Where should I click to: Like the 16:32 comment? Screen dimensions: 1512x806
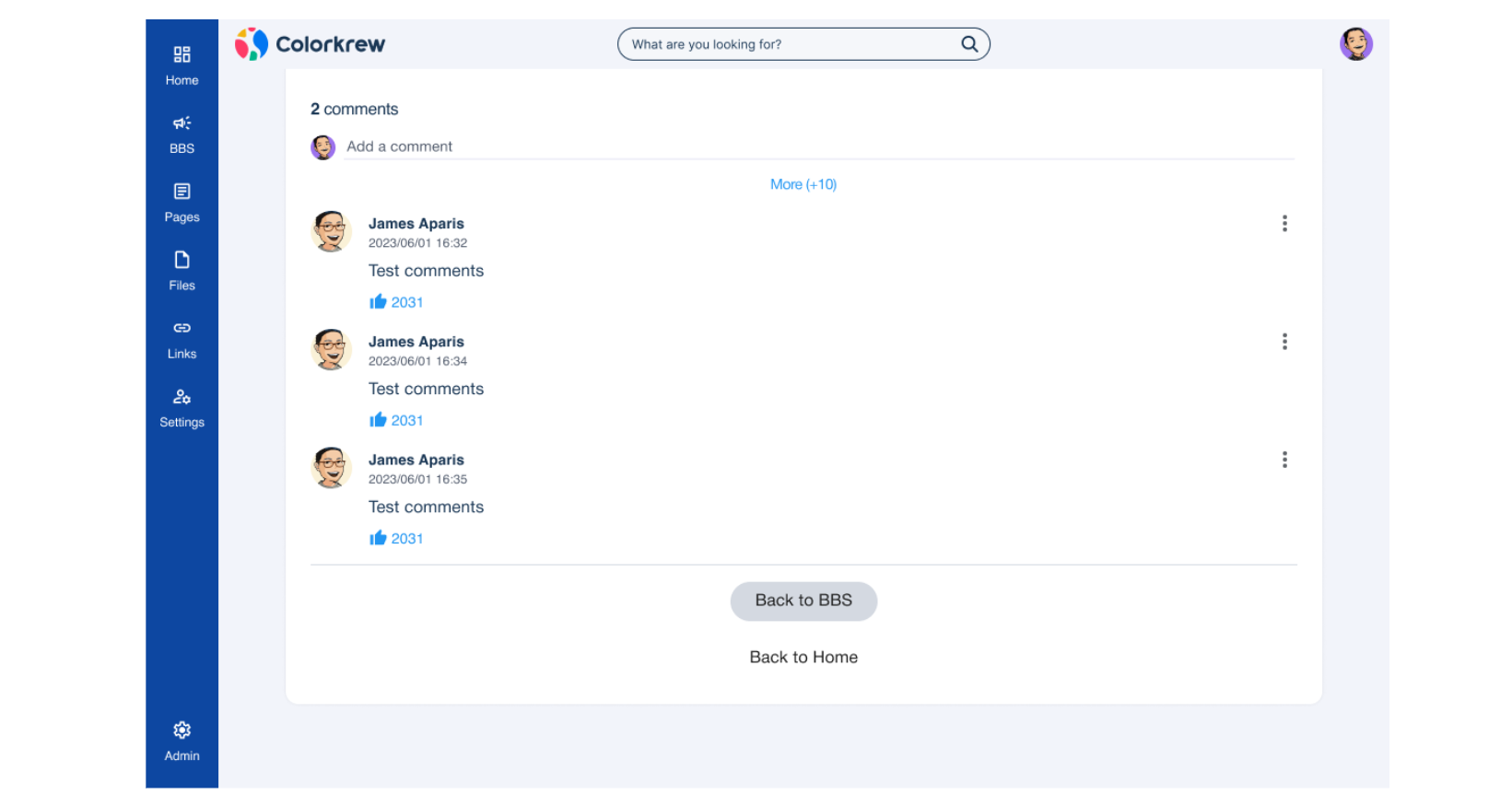(378, 302)
